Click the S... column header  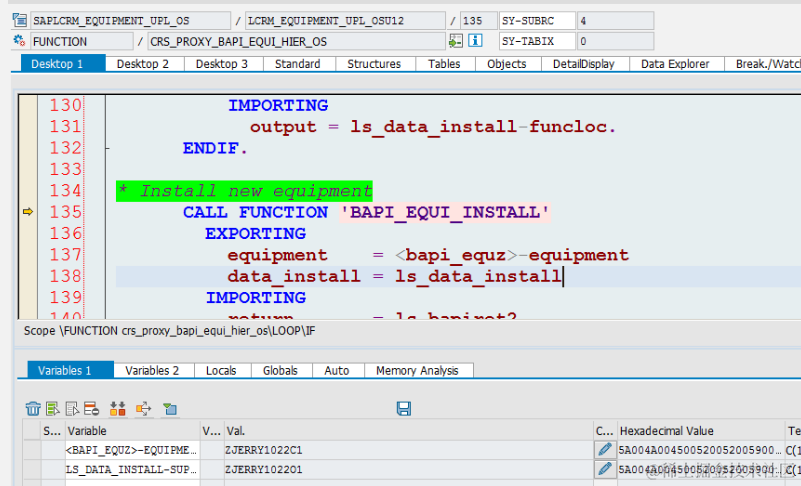[x=53, y=431]
